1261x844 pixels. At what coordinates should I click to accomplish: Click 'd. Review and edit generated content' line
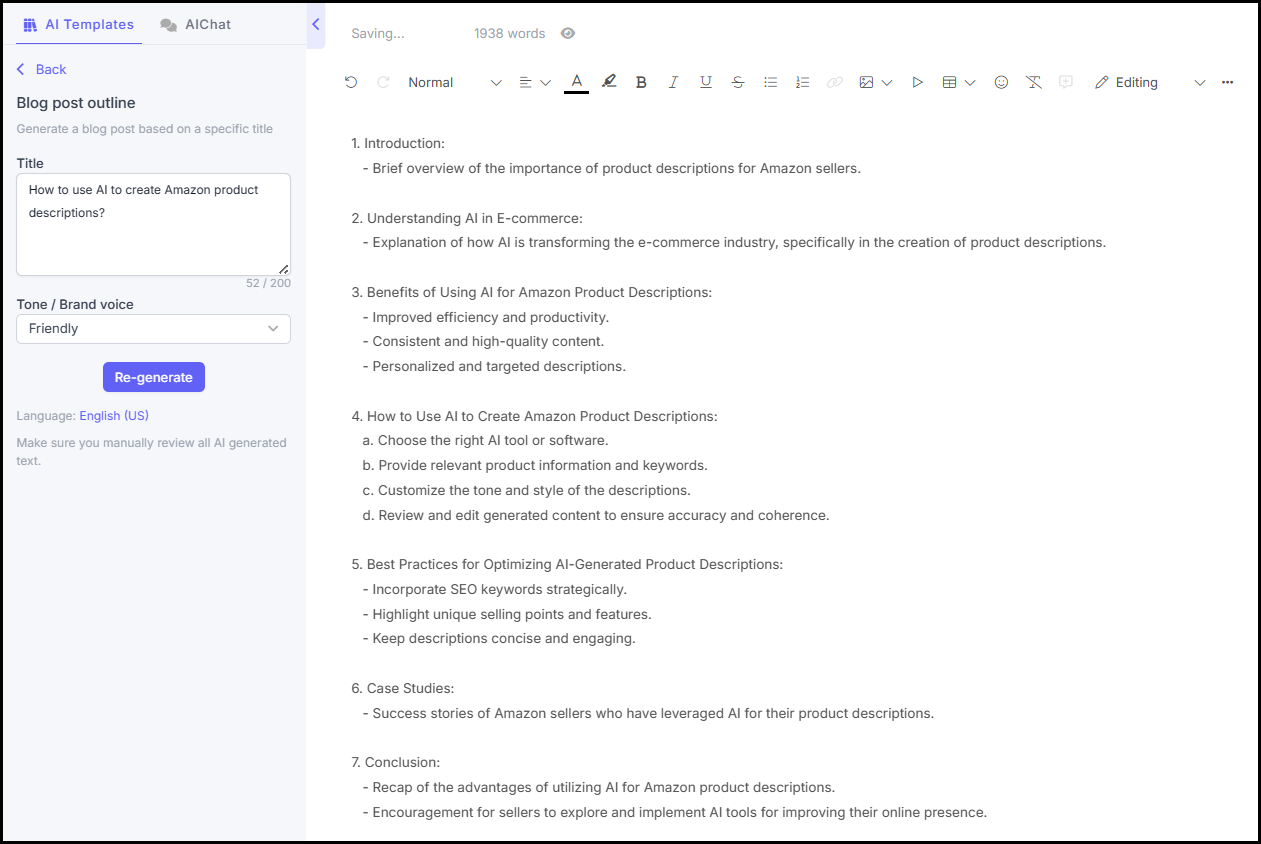[x=596, y=515]
